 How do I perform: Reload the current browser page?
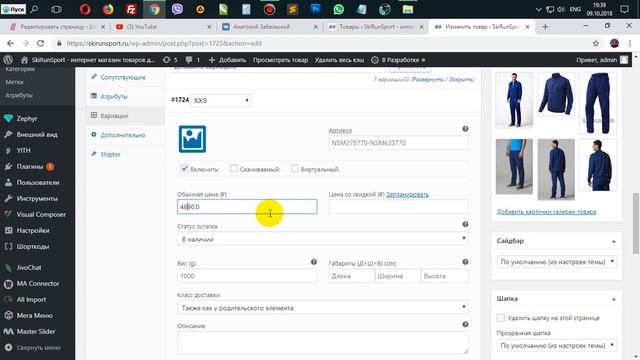pyautogui.click(x=40, y=43)
